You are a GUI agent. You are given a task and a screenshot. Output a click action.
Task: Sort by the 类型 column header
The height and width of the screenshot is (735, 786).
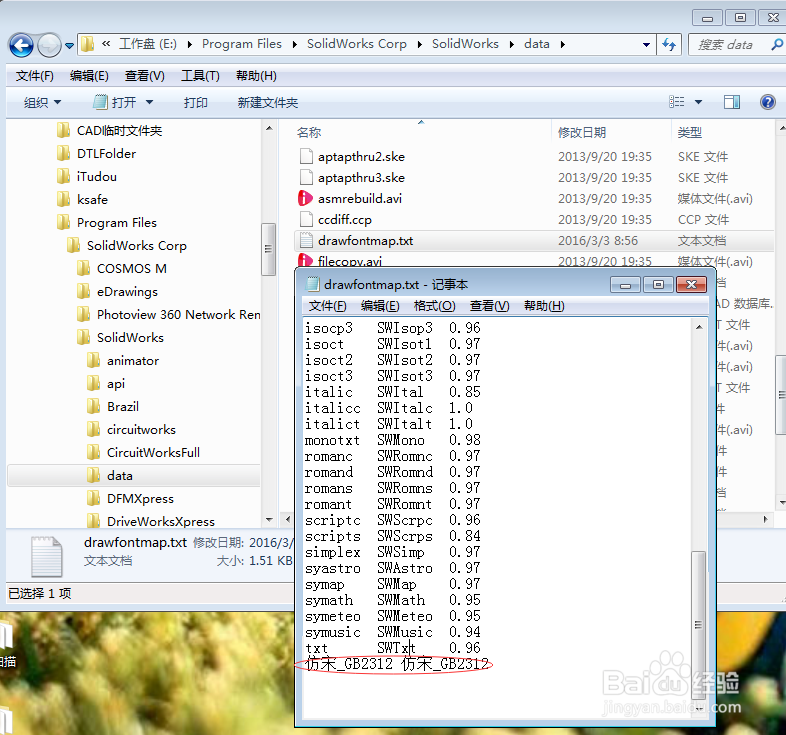point(690,133)
